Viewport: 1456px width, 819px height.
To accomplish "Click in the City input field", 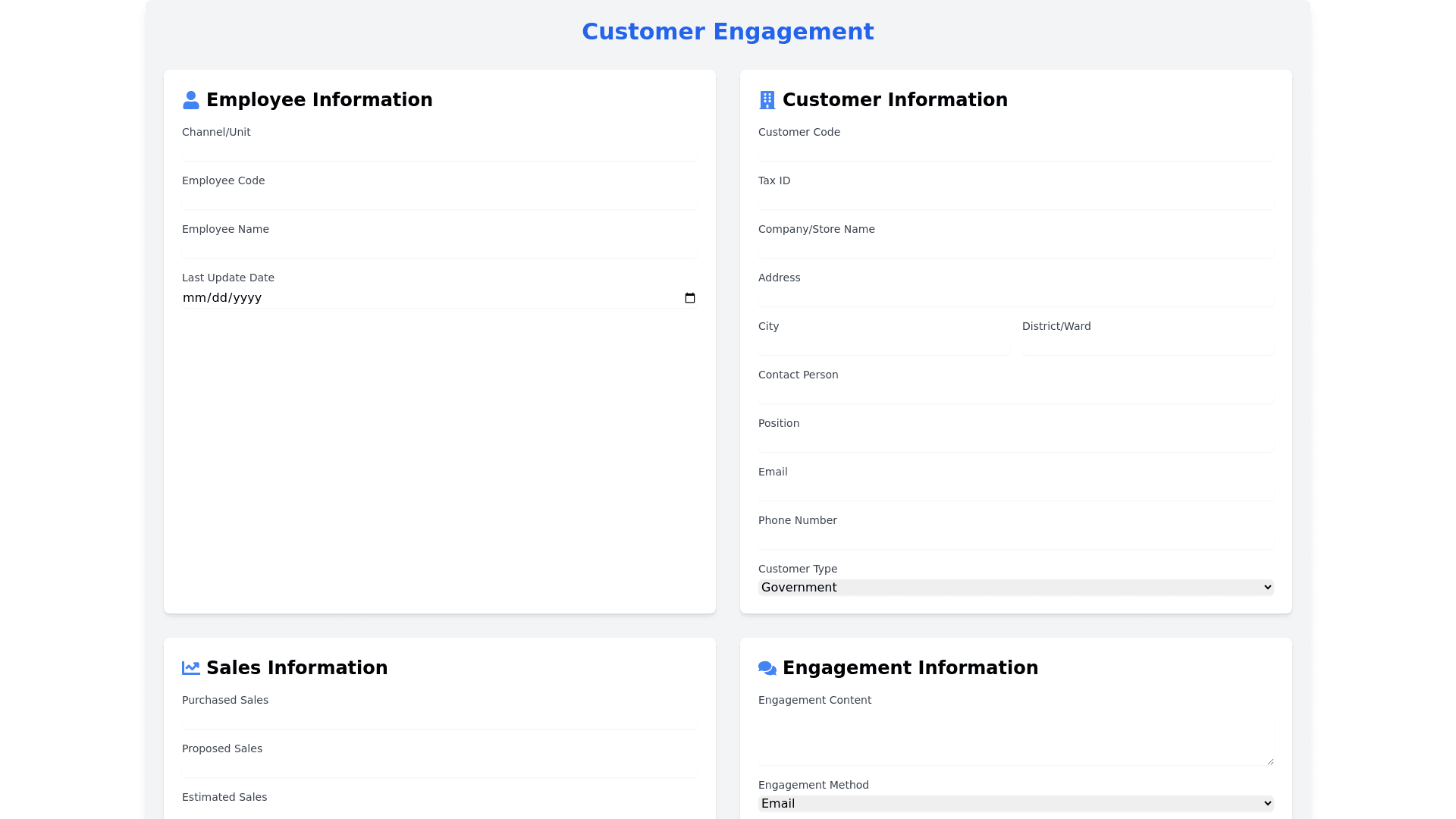I will click(883, 345).
